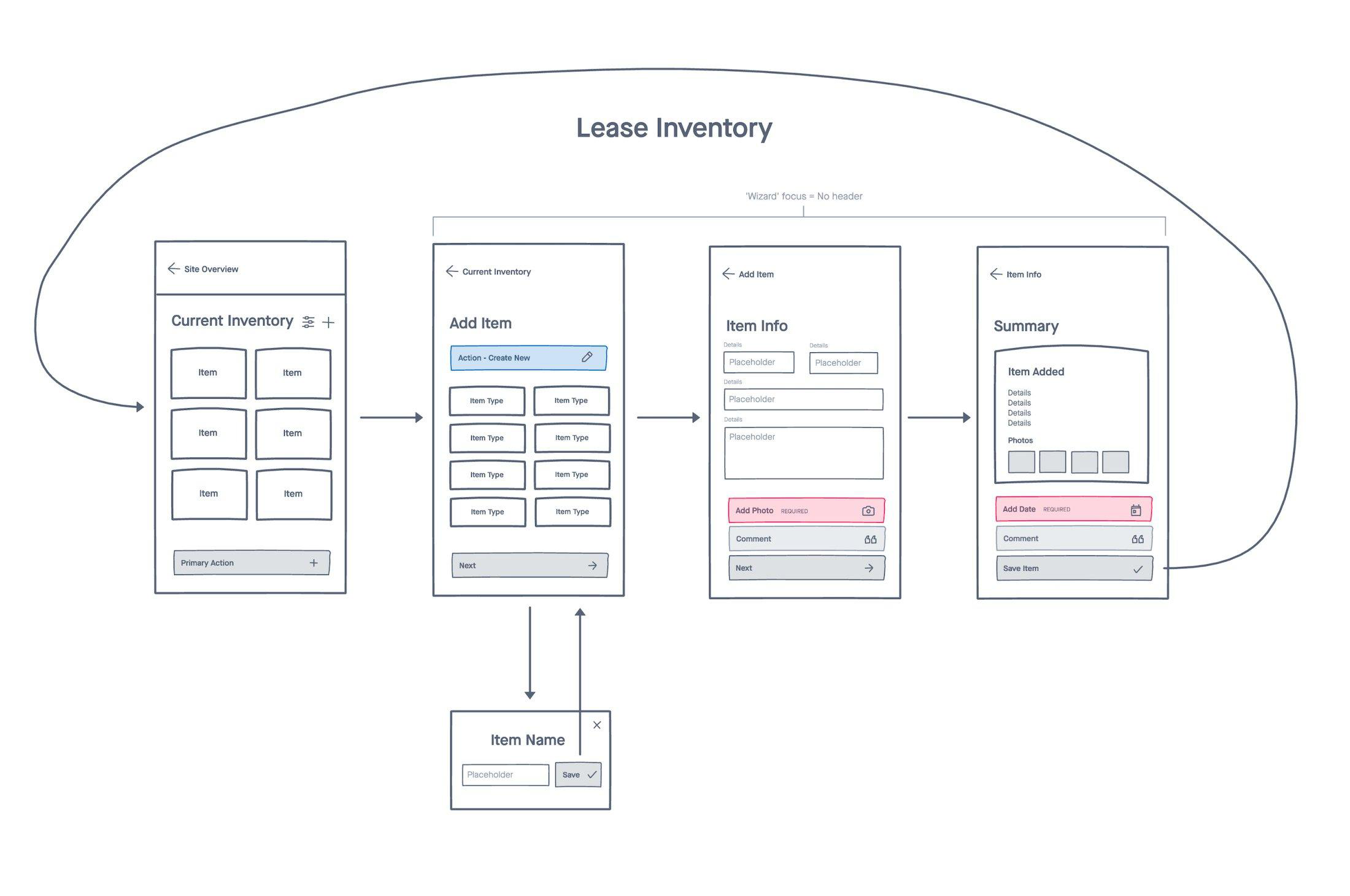1350x896 pixels.
Task: Click the Add Item back link on Item Info screen
Action: [x=756, y=274]
